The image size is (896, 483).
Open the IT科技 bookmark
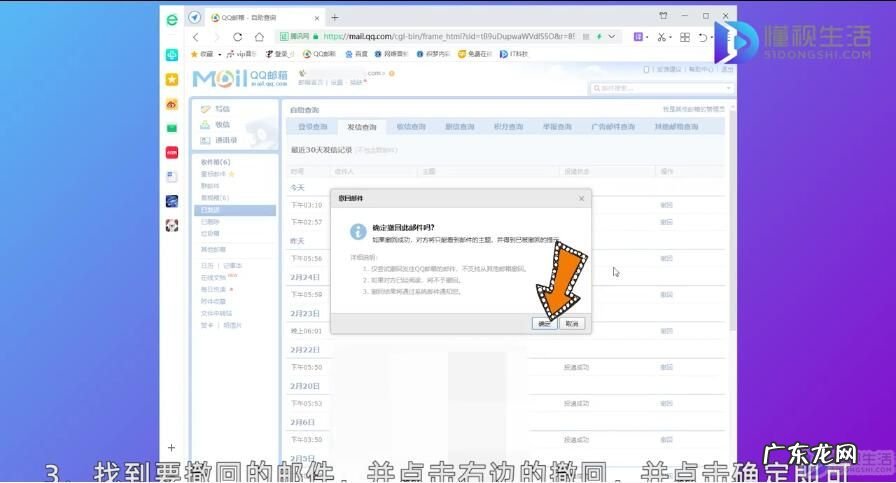click(514, 54)
